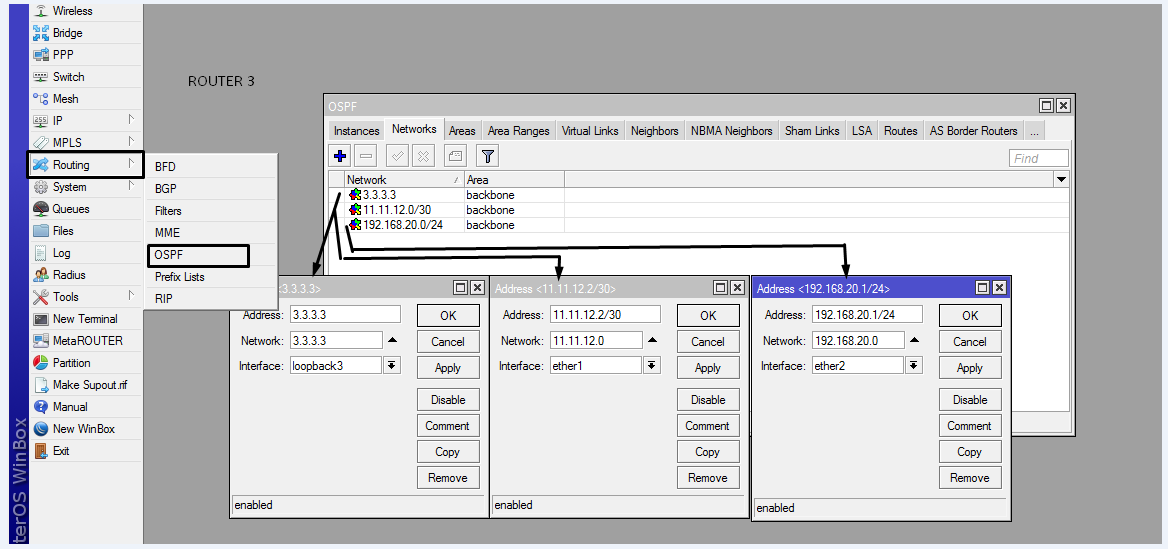Select OSPF in Routing submenu
Image resolution: width=1168 pixels, height=549 pixels.
click(x=197, y=256)
